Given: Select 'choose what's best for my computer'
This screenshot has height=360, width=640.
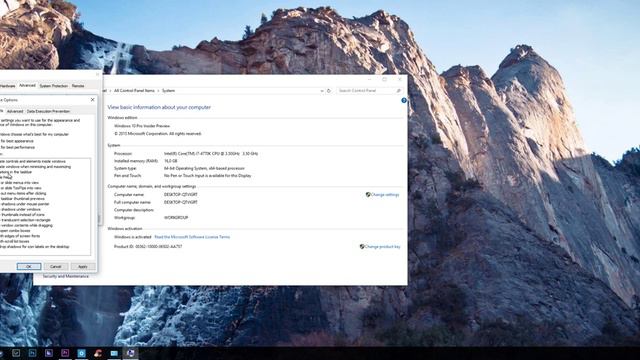Looking at the screenshot, I should coord(34,134).
